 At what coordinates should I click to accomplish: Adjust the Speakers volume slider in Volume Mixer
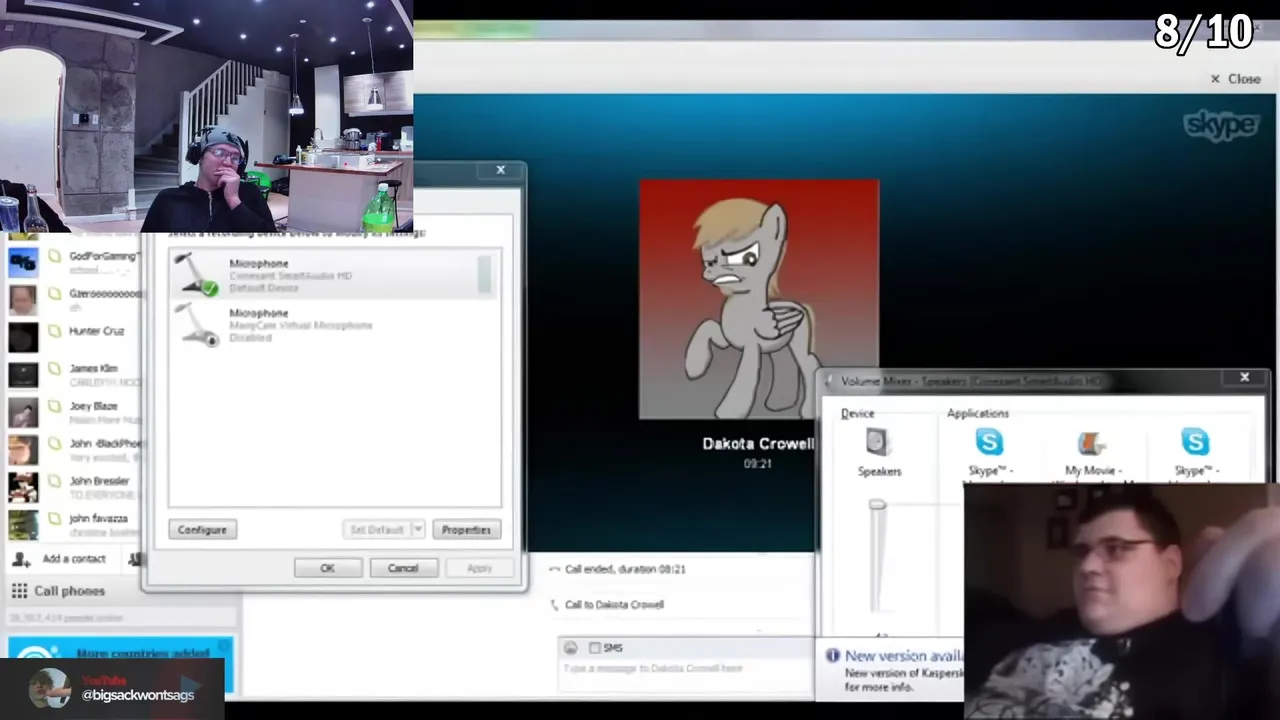(x=877, y=505)
